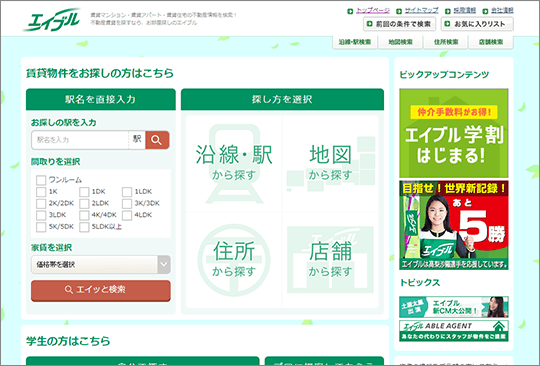Switch to 沿線・駅検索 tab
The width and height of the screenshot is (540, 366).
[x=355, y=42]
